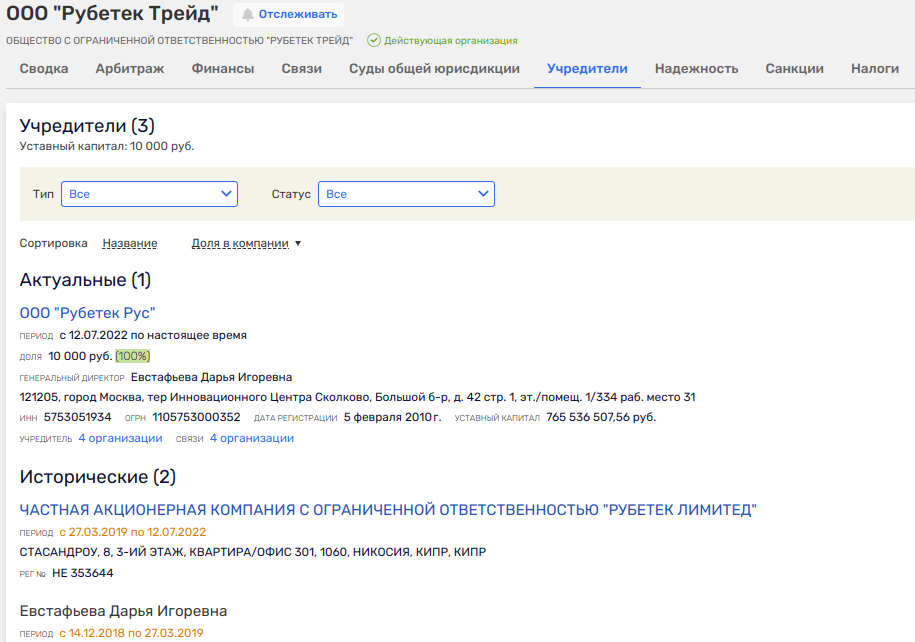This screenshot has width=915, height=642.
Task: Click Уставный капитал: 10 000 руб. line
Action: [107, 146]
